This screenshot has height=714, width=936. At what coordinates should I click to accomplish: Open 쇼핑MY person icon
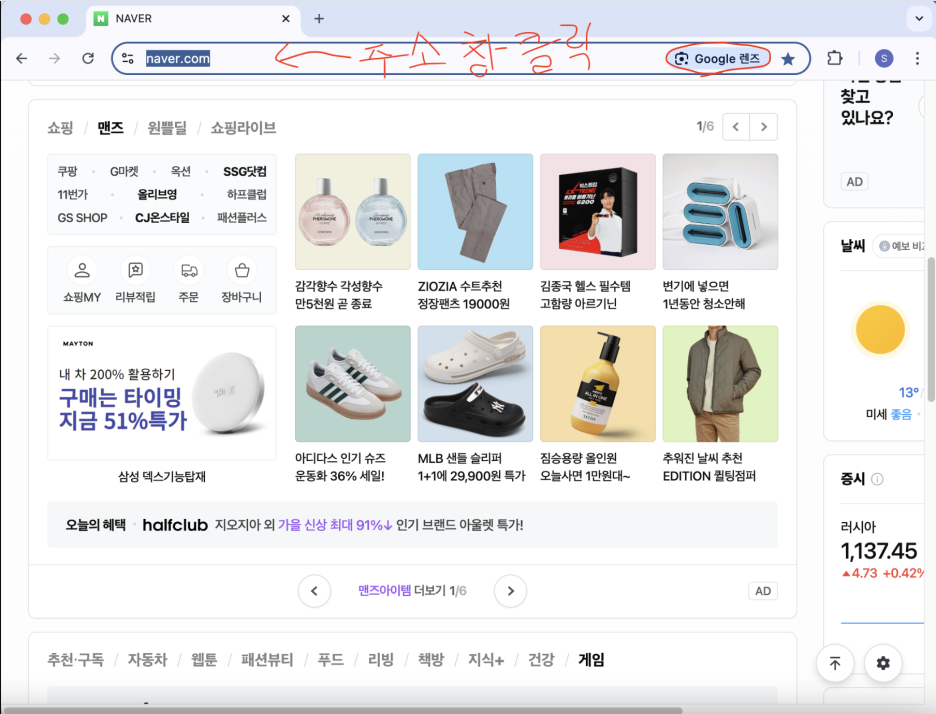pyautogui.click(x=82, y=270)
